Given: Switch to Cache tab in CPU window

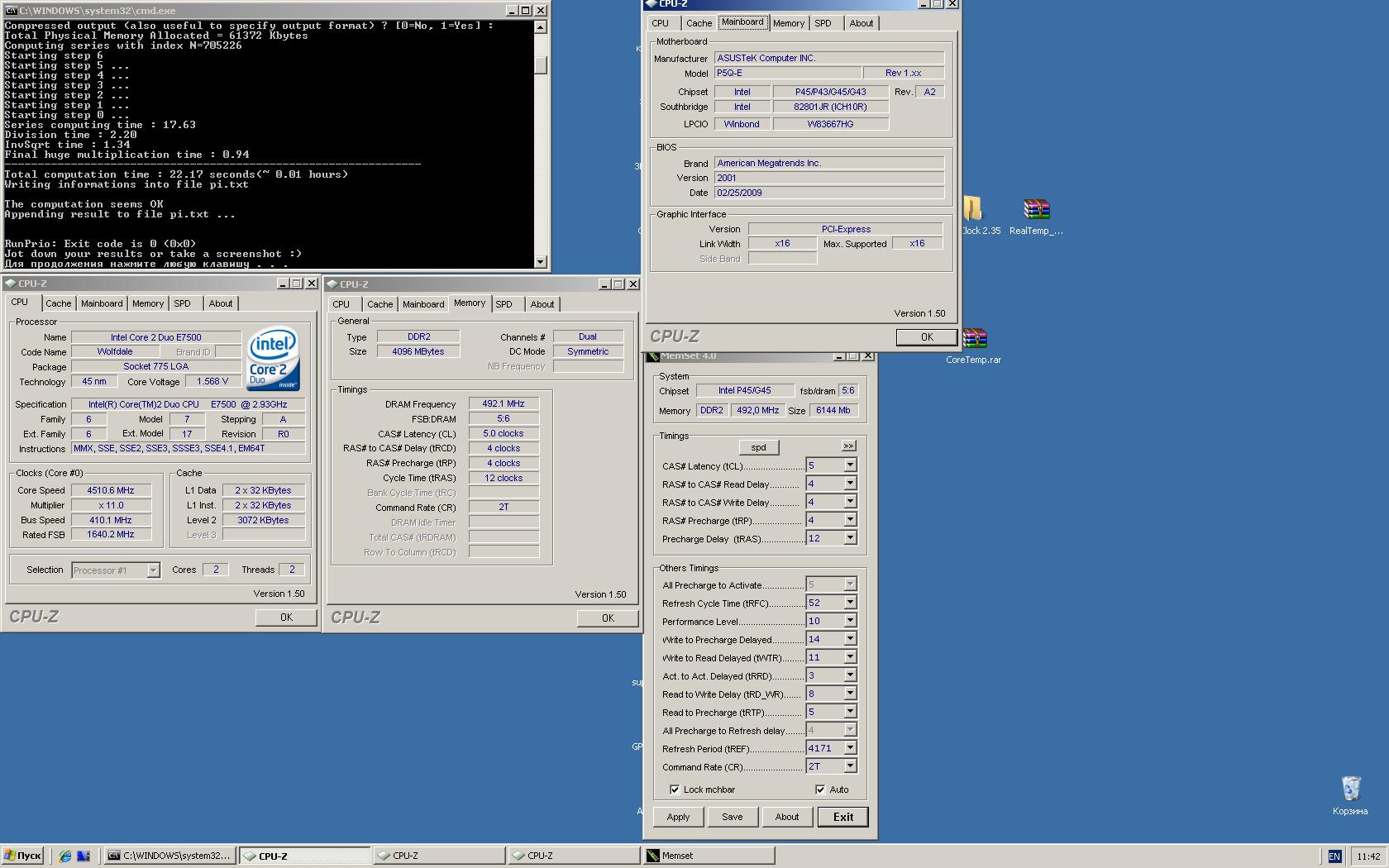Looking at the screenshot, I should coord(58,303).
